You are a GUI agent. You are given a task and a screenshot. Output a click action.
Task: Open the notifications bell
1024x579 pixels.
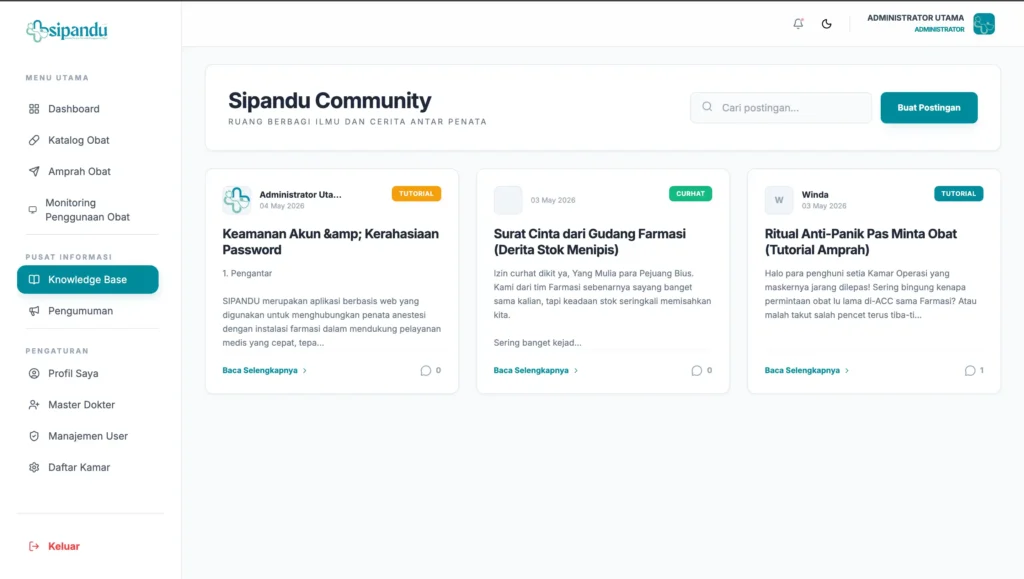tap(798, 23)
